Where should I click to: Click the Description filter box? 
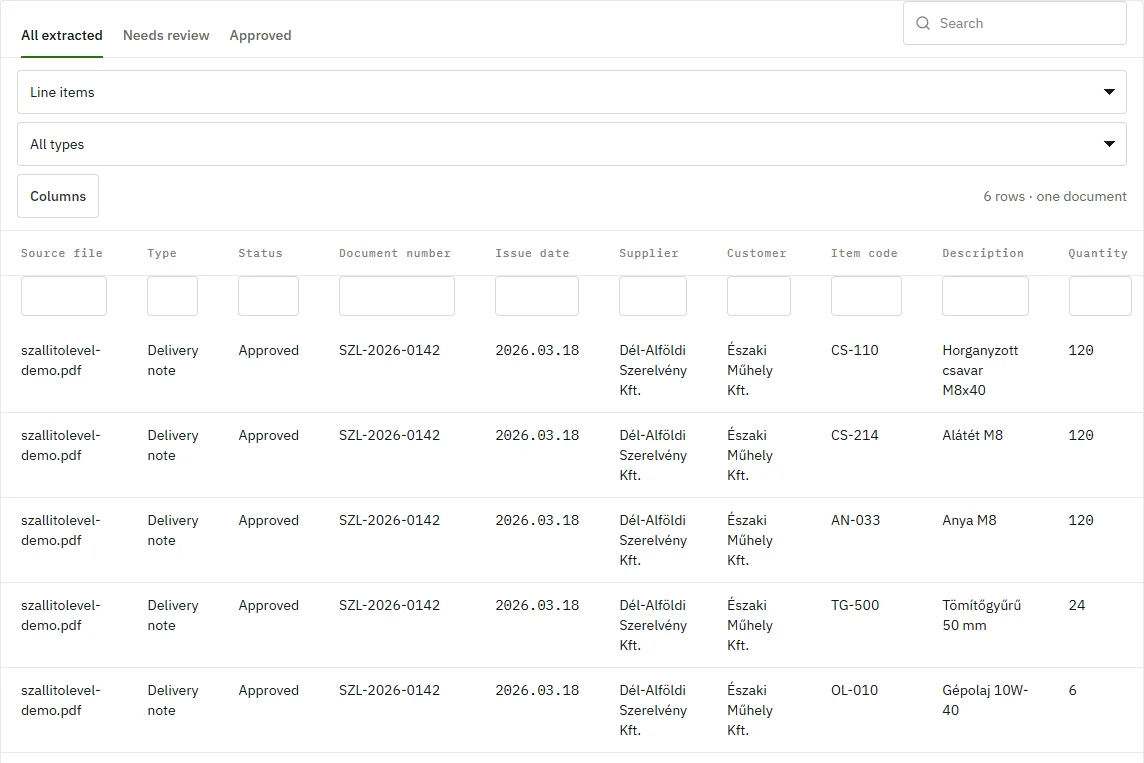click(x=986, y=296)
